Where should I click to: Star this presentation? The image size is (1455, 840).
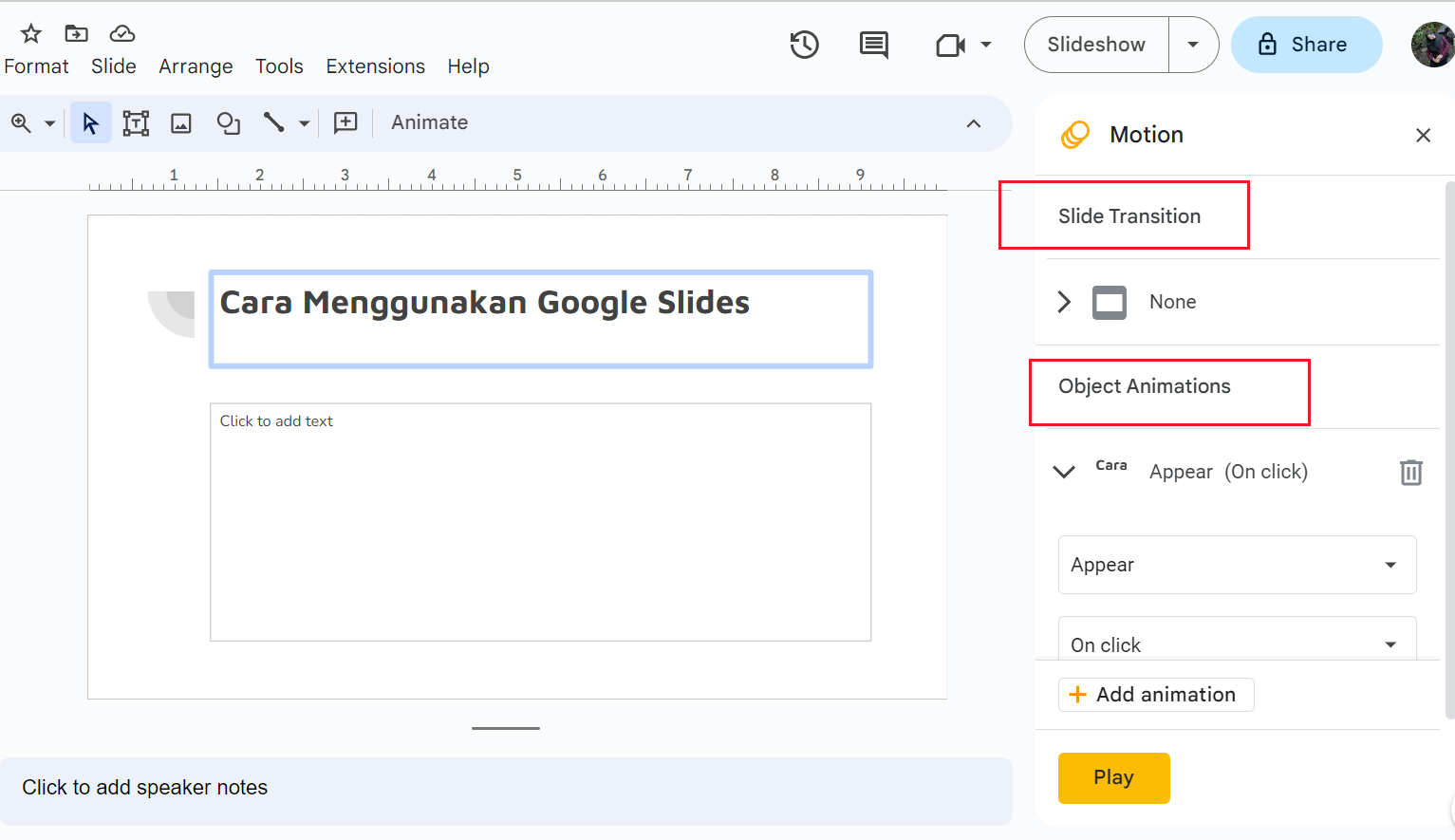point(28,32)
